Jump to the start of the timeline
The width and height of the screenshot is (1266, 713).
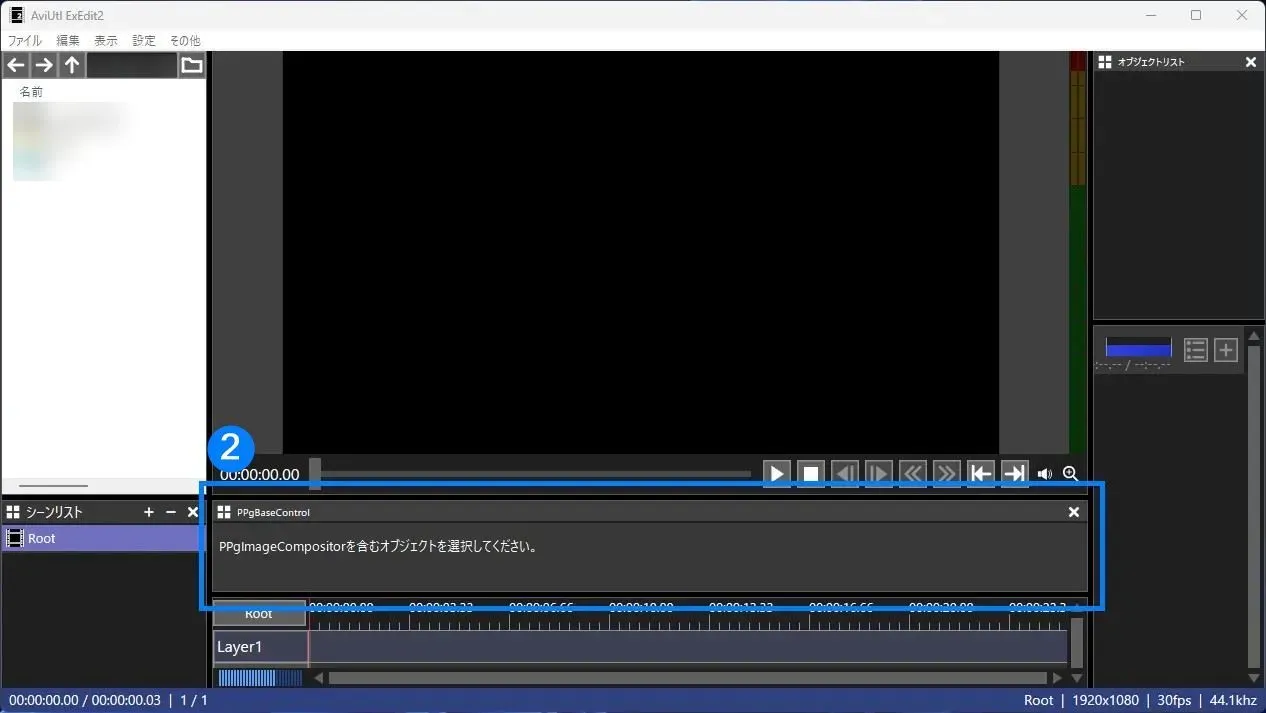point(981,474)
